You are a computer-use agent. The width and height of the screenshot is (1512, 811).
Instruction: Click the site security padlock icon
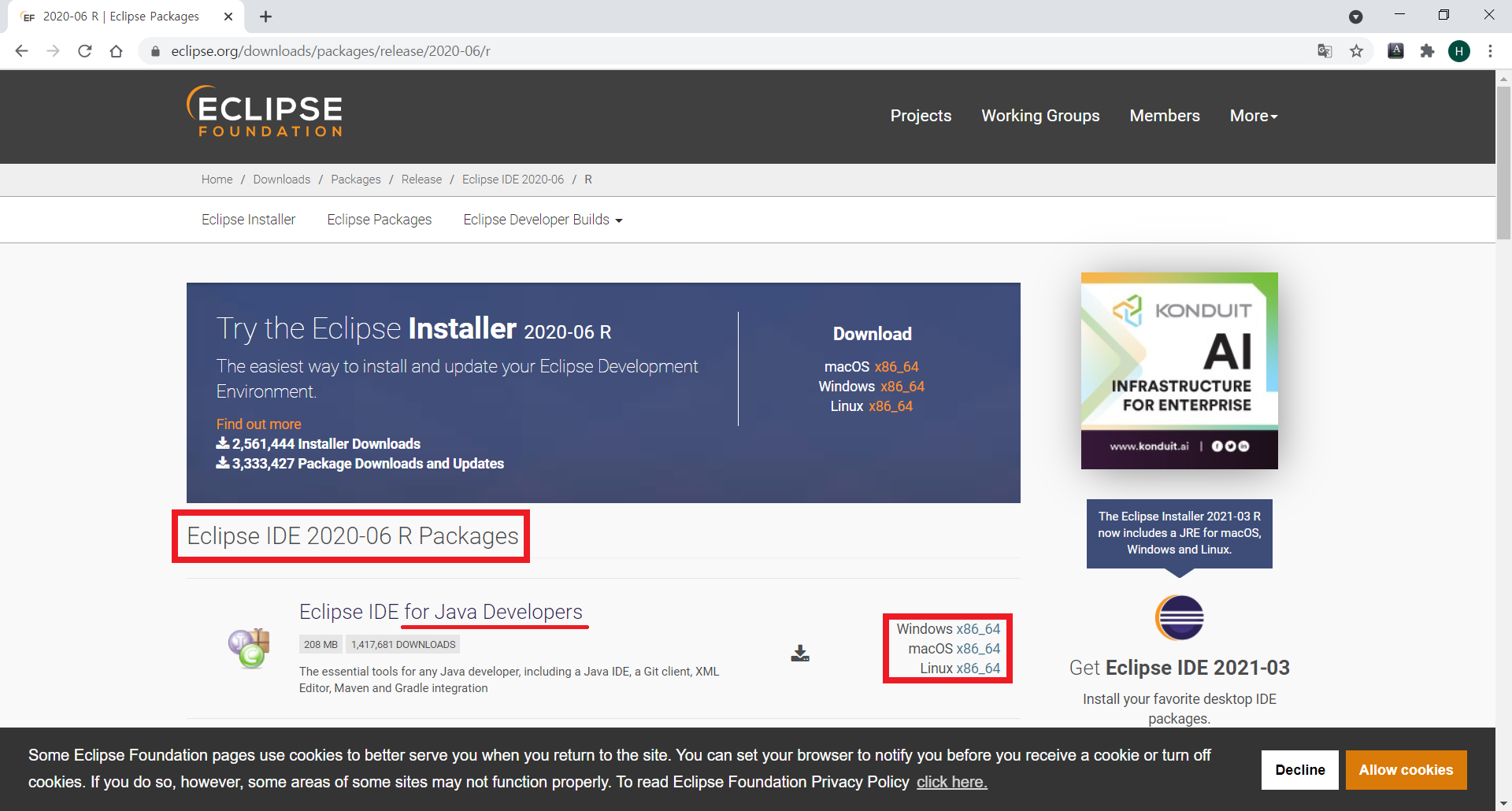tap(155, 51)
